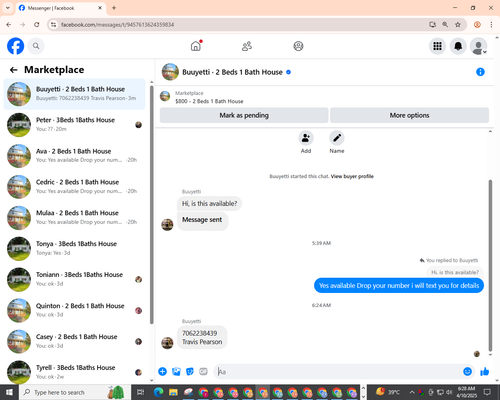Image resolution: width=500 pixels, height=400 pixels.
Task: Click the '7062238439 Travis Pearson' message bubble
Action: pyautogui.click(x=202, y=337)
